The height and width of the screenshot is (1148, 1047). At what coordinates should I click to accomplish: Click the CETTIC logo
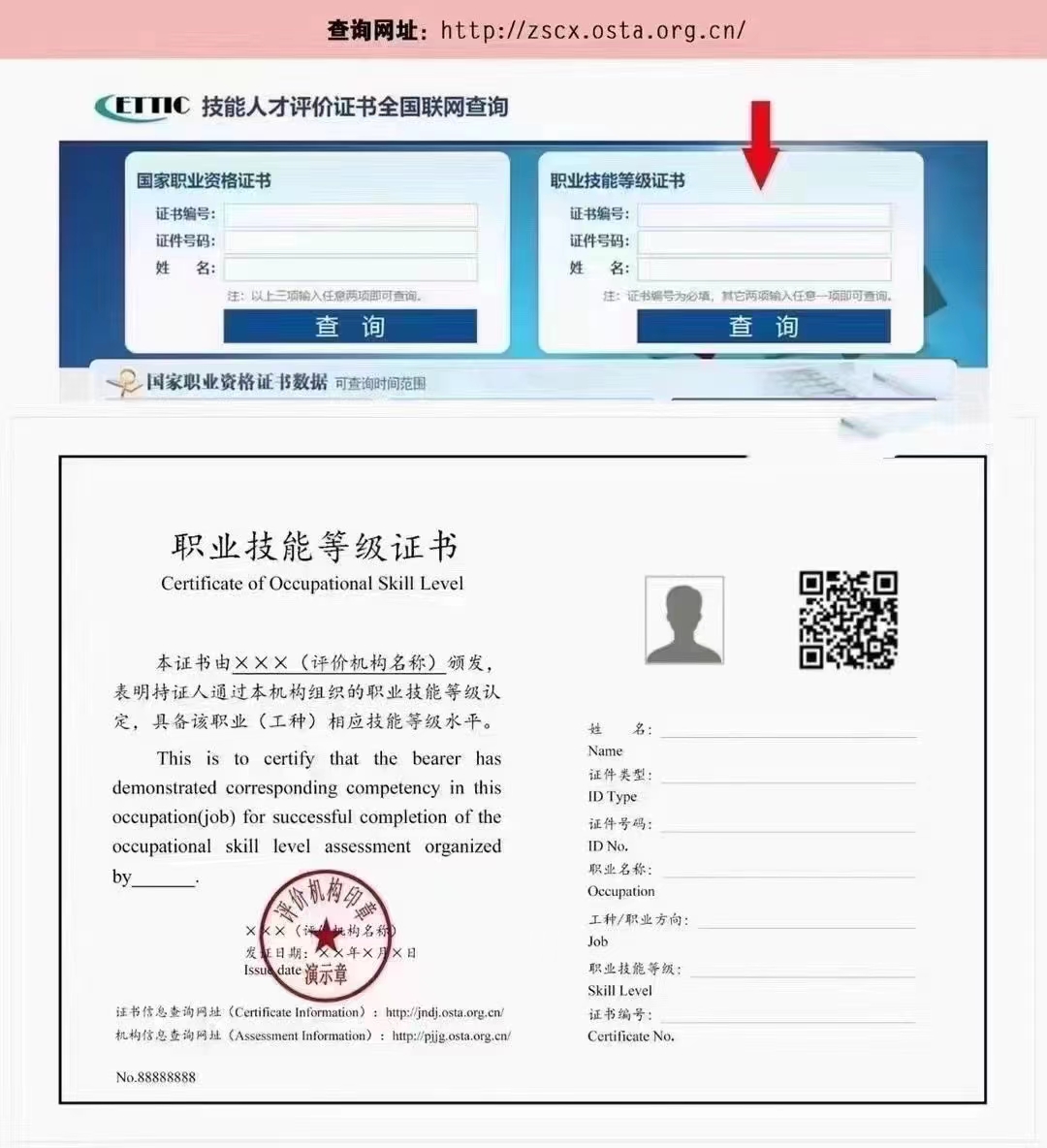(x=143, y=106)
